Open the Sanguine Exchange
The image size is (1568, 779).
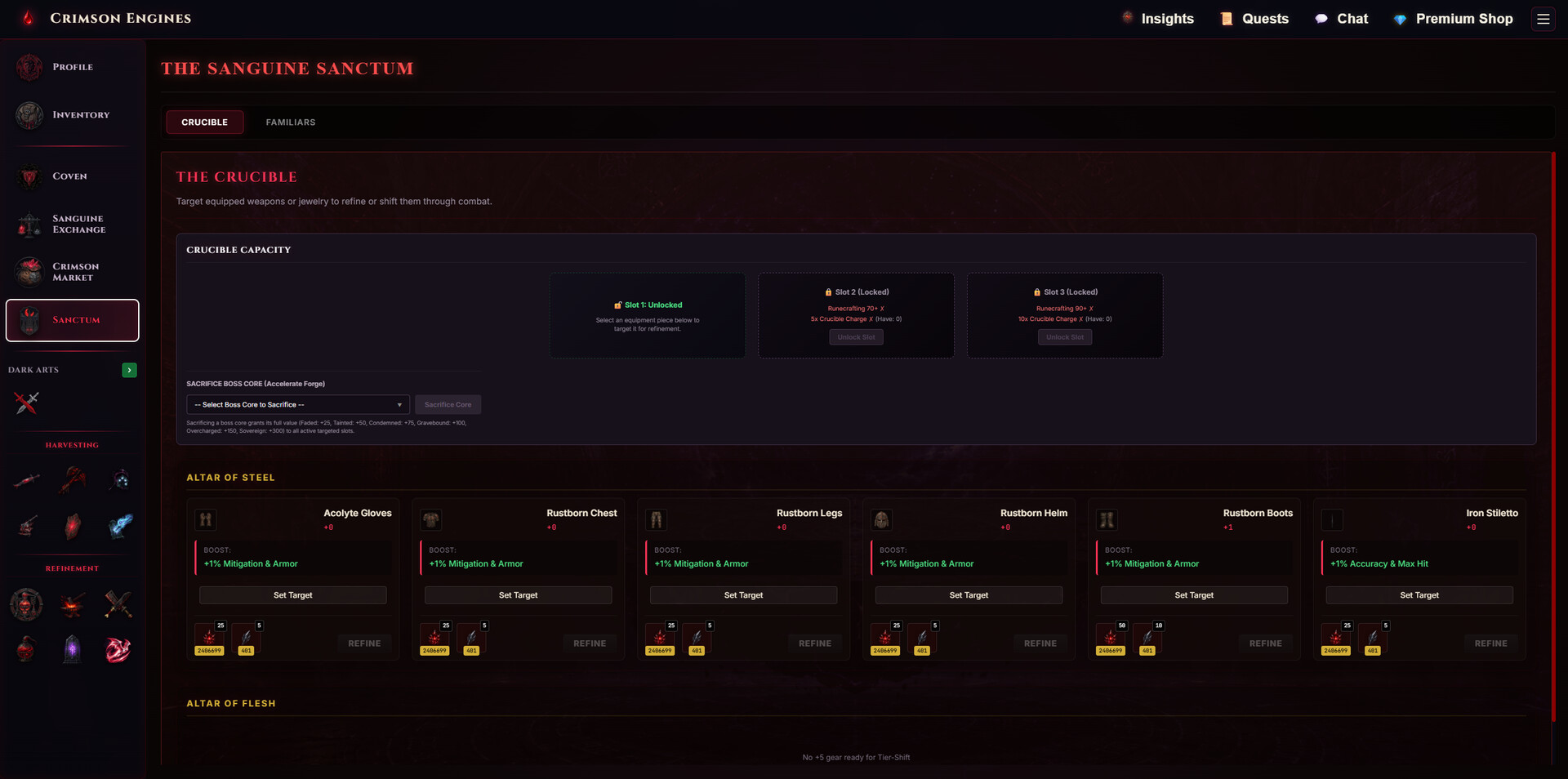tap(72, 225)
